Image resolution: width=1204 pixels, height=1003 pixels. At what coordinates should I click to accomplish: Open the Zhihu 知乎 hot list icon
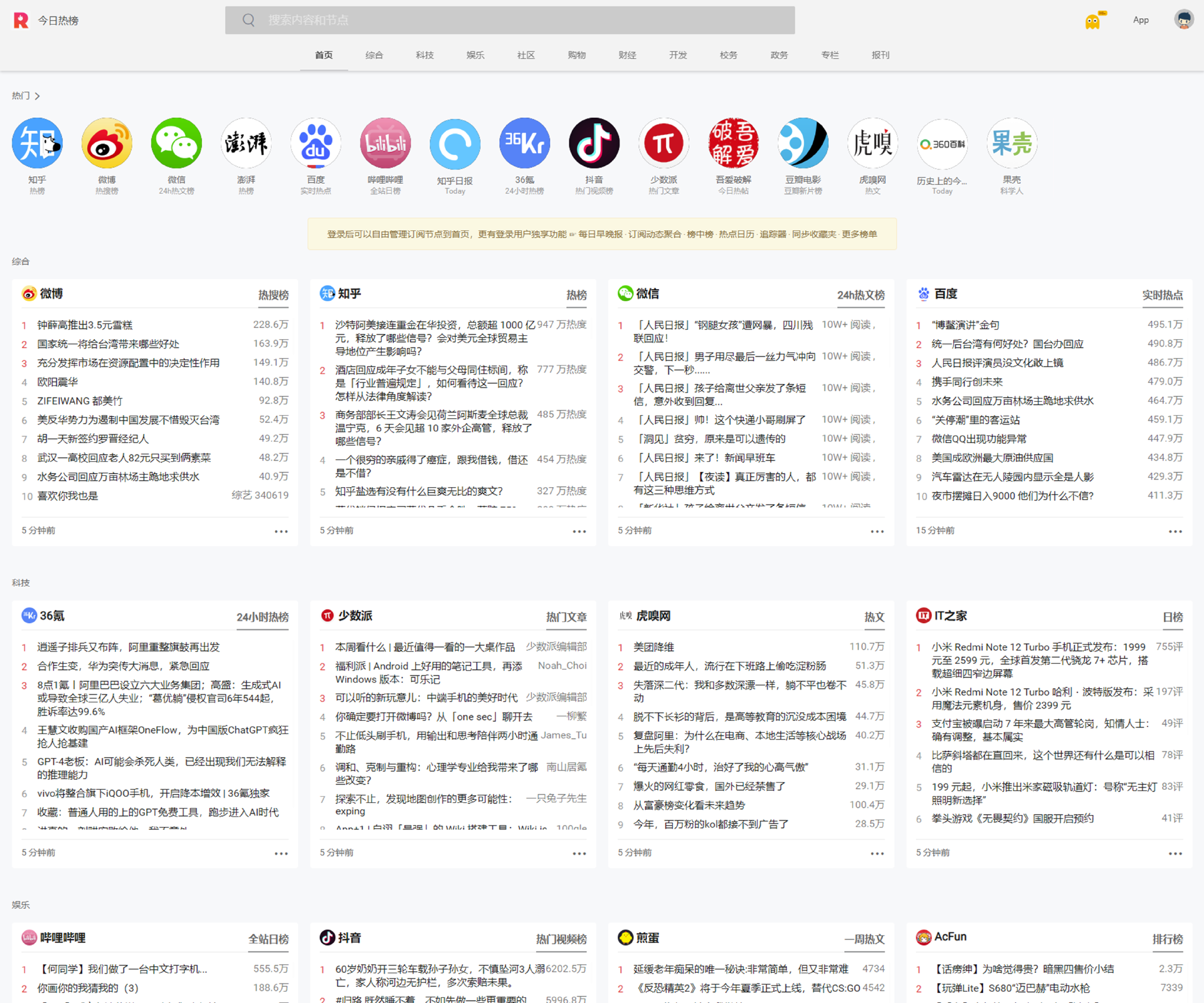pyautogui.click(x=37, y=144)
